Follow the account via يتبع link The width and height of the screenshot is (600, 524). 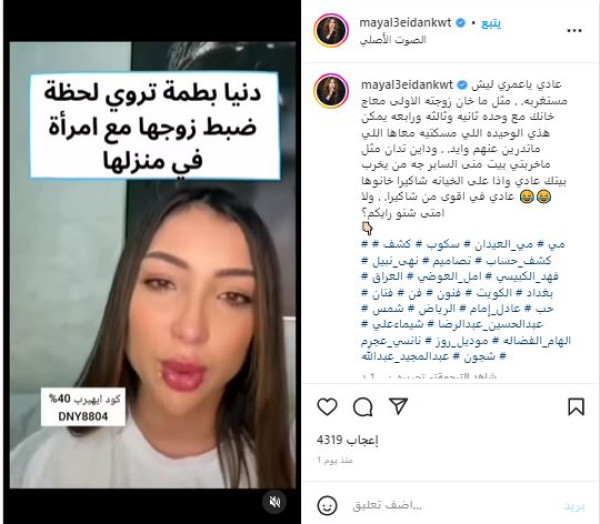[x=491, y=23]
